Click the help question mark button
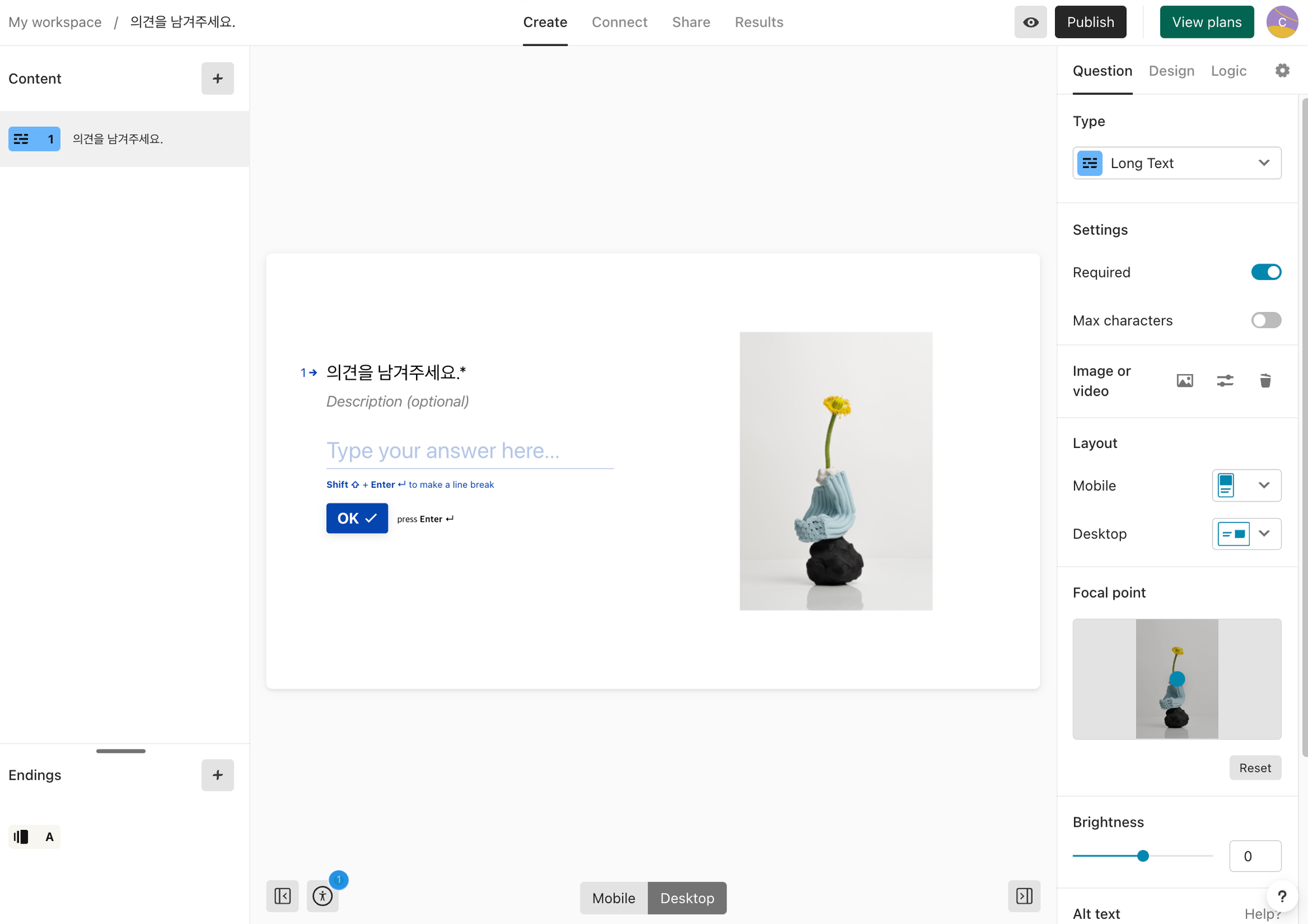Viewport: 1308px width, 924px height. tap(1282, 896)
